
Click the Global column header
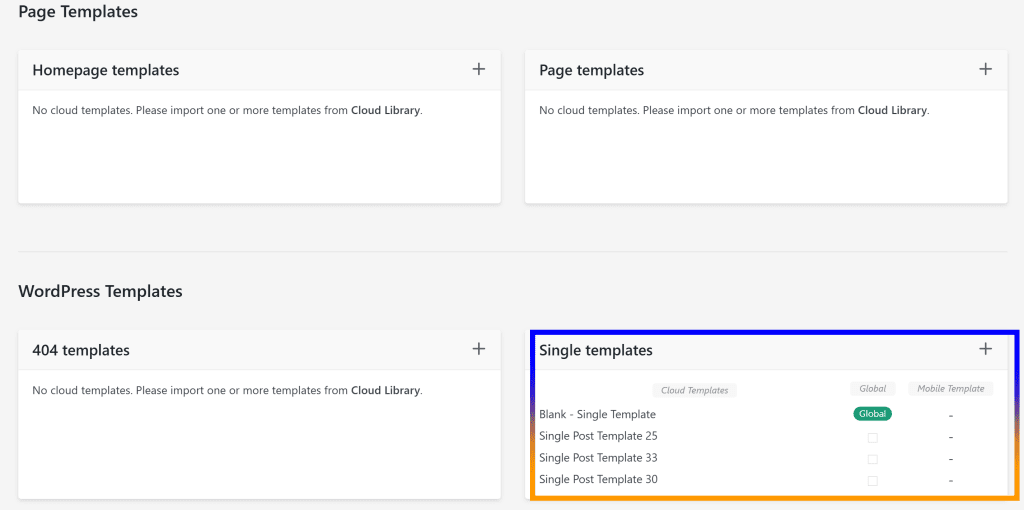[x=872, y=389]
